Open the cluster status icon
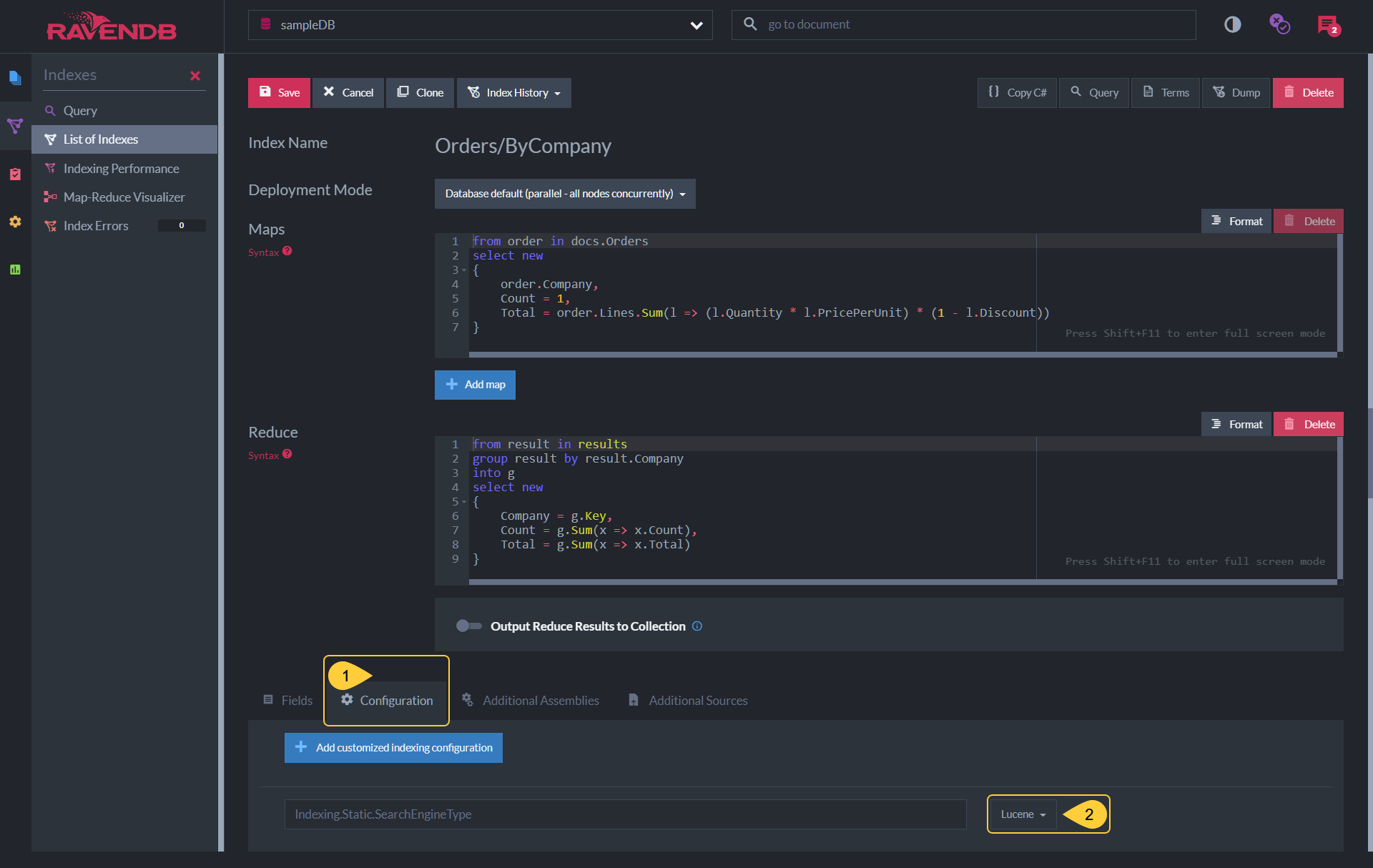Viewport: 1373px width, 868px height. click(1279, 24)
